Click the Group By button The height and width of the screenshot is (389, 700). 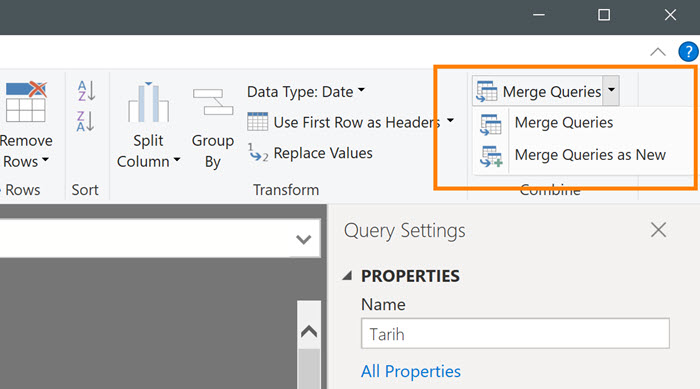213,129
